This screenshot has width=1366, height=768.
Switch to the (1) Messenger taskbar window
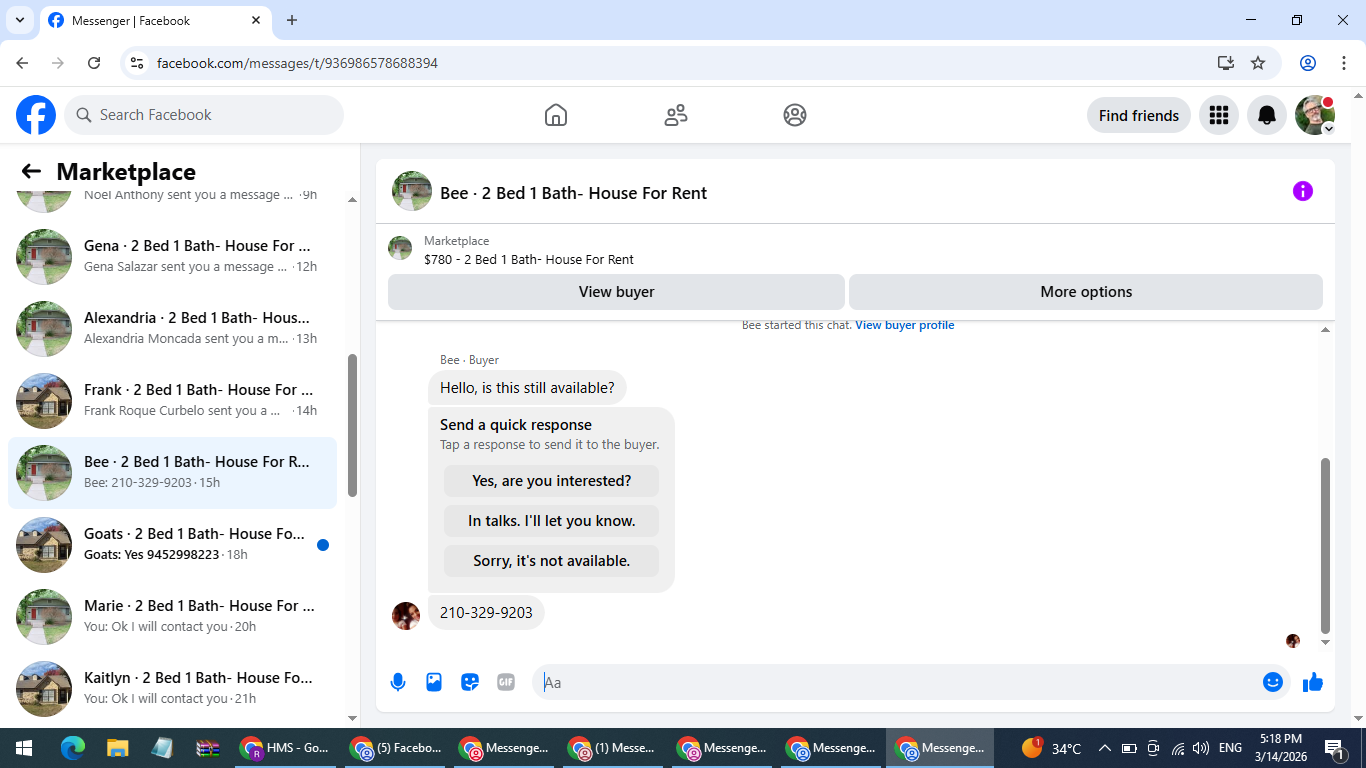[613, 748]
